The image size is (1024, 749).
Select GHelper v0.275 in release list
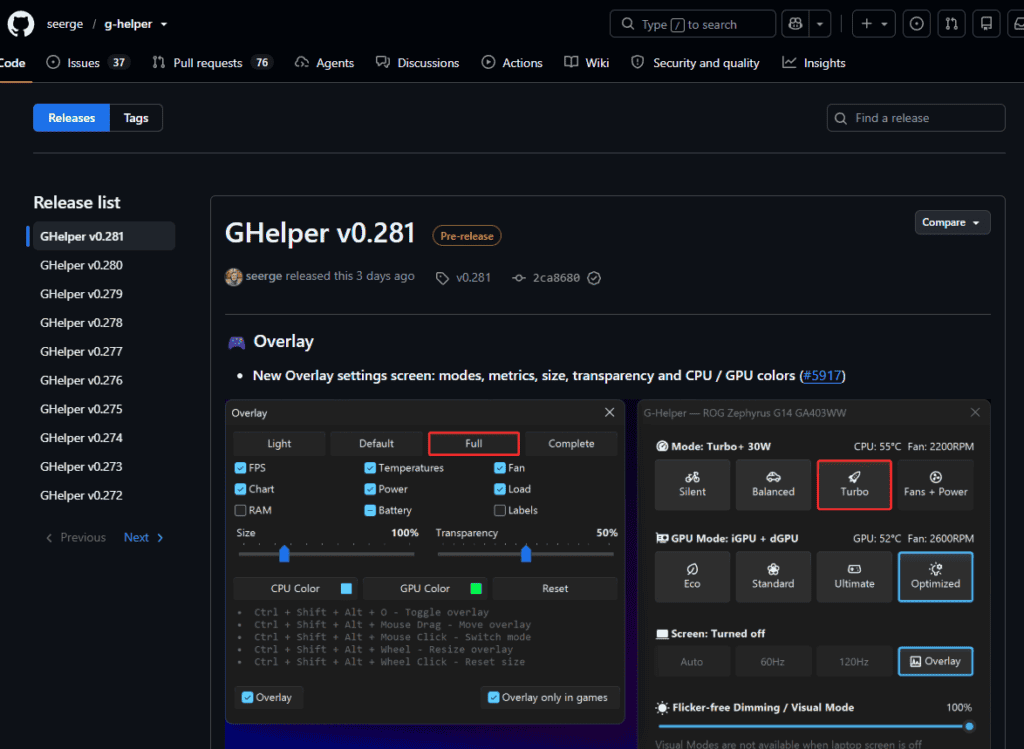[82, 409]
